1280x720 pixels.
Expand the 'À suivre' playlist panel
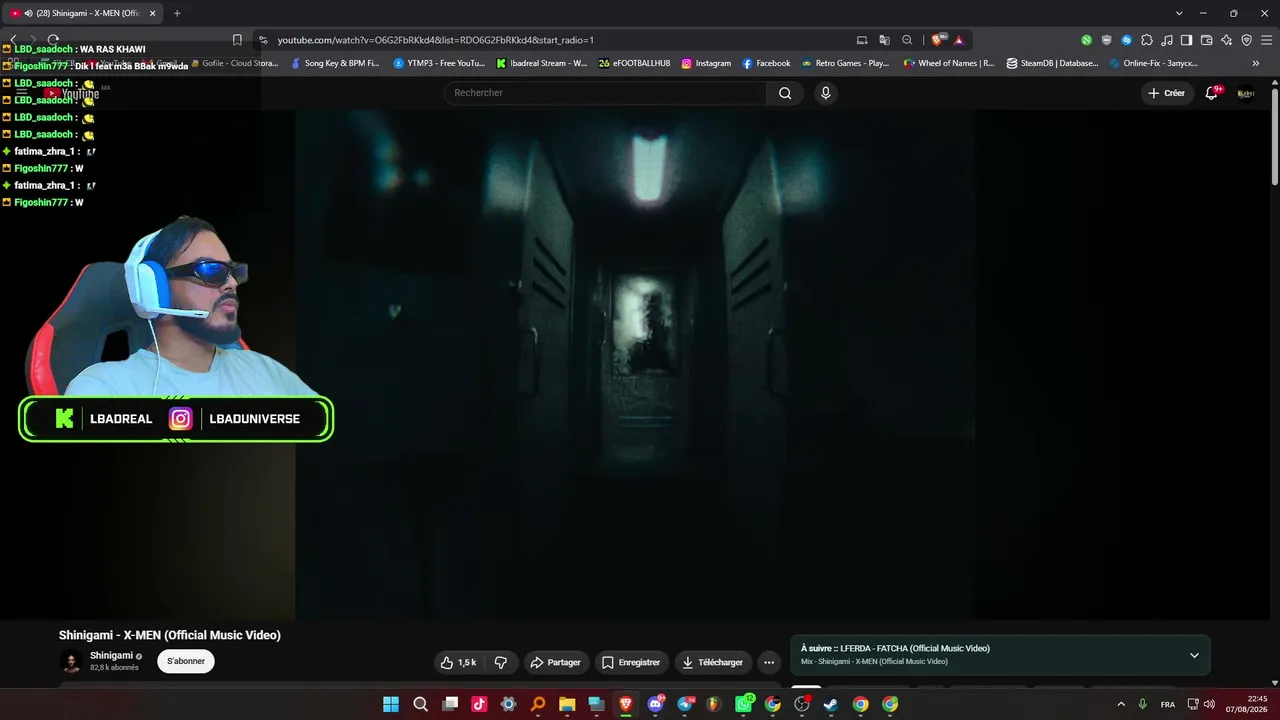(x=1194, y=656)
